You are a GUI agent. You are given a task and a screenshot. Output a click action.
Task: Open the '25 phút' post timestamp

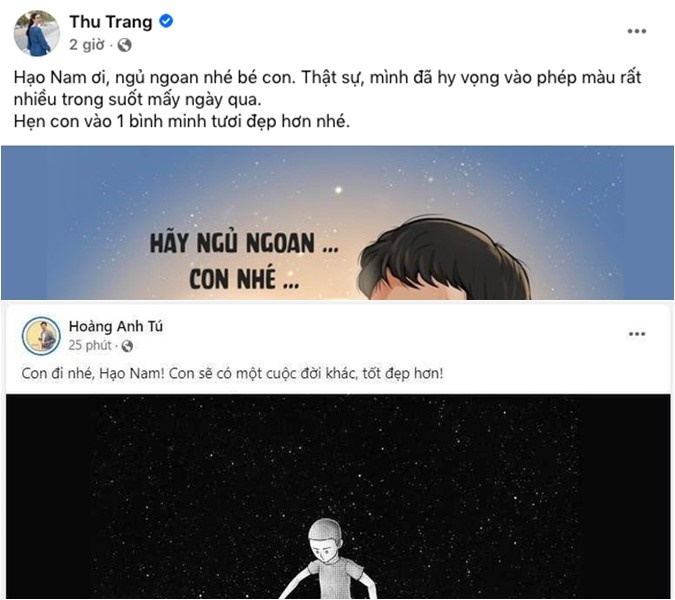click(90, 345)
